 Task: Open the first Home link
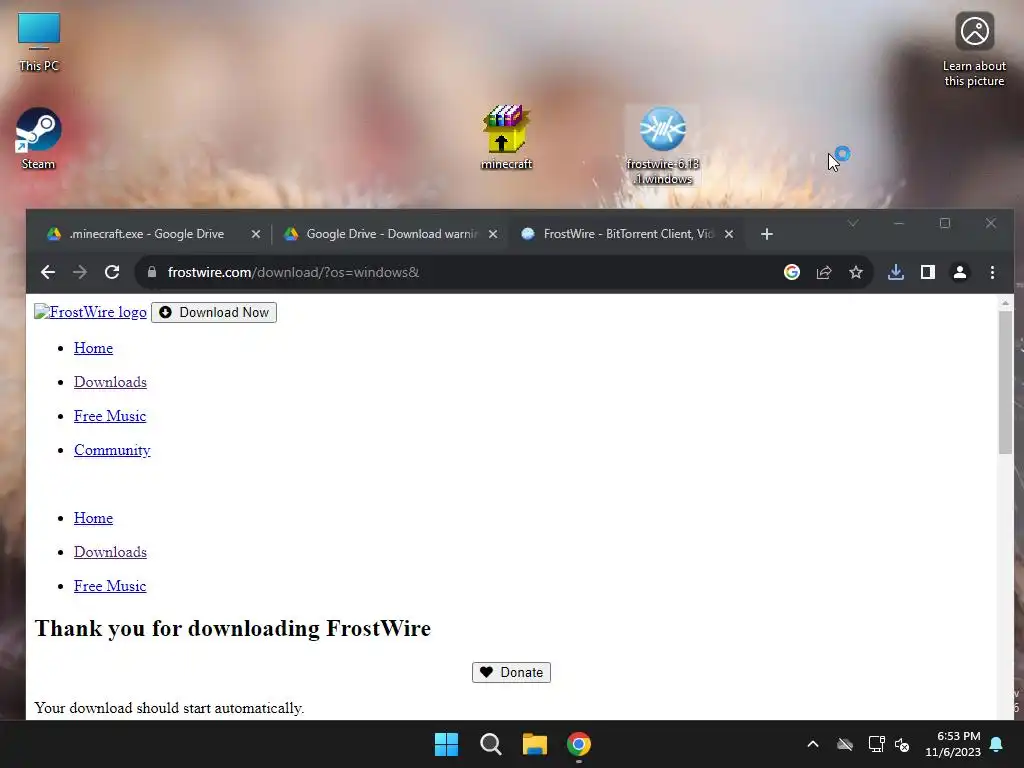pyautogui.click(x=93, y=348)
